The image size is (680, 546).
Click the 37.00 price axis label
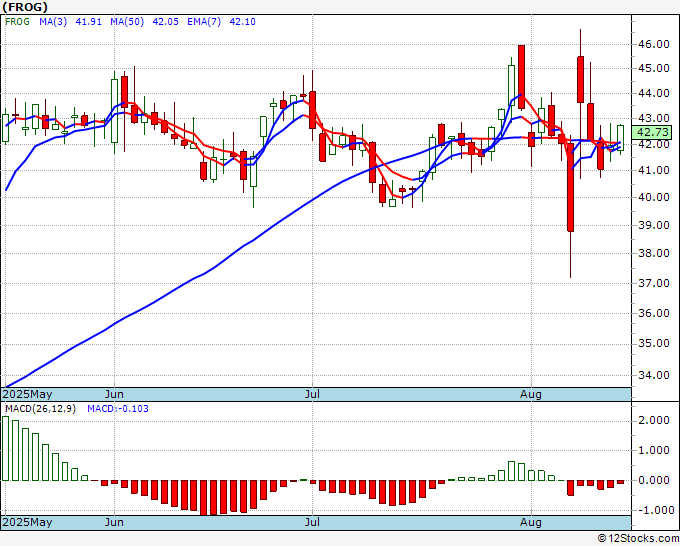point(653,283)
